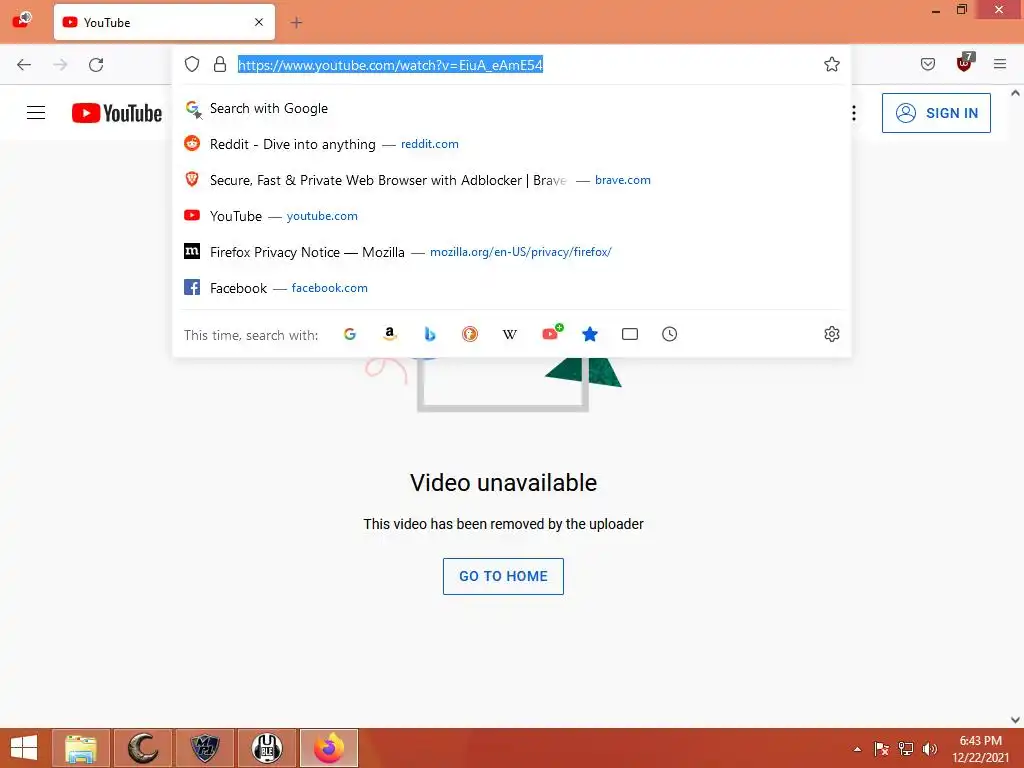Click the YouTube logo
1024x768 pixels.
point(117,113)
